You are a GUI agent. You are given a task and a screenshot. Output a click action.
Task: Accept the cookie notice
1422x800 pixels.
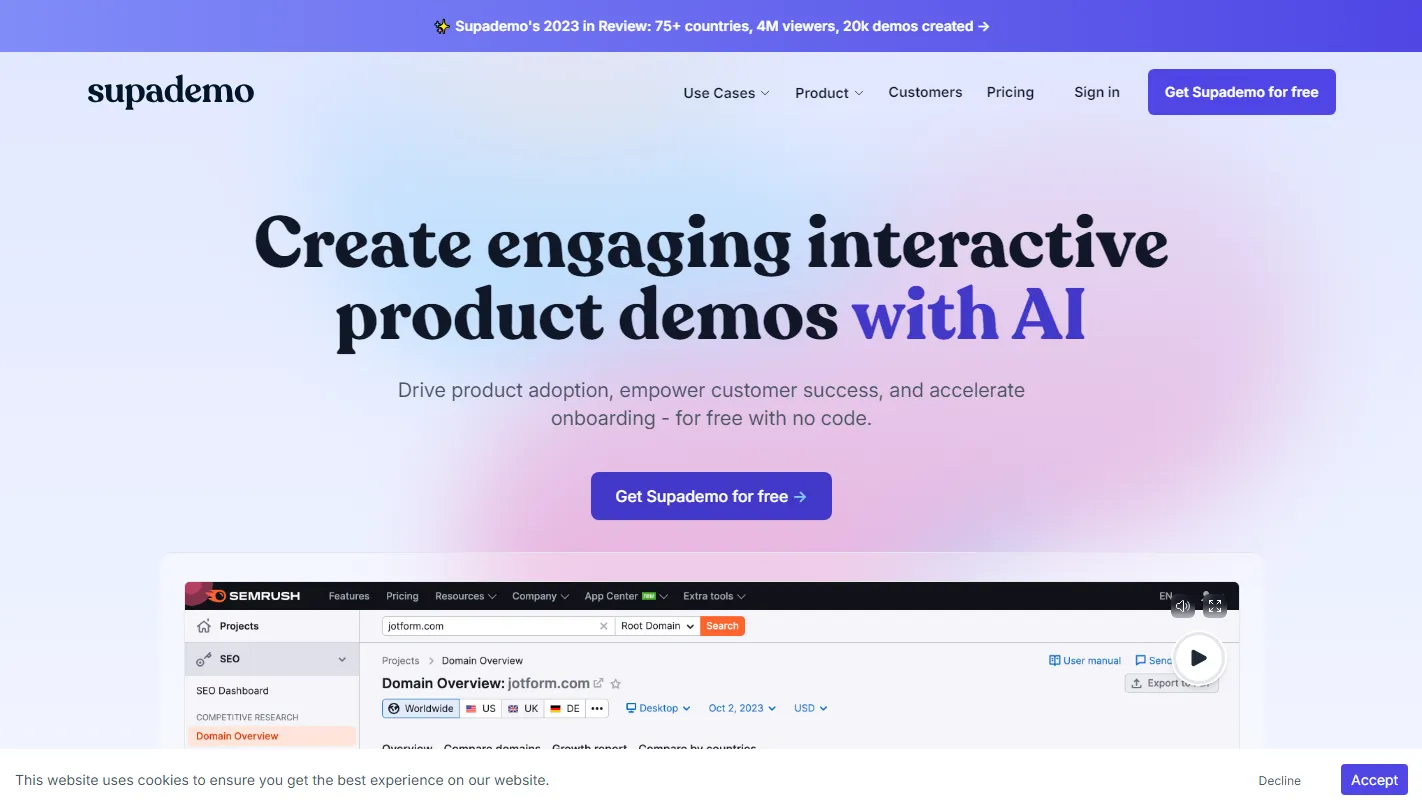[1374, 779]
